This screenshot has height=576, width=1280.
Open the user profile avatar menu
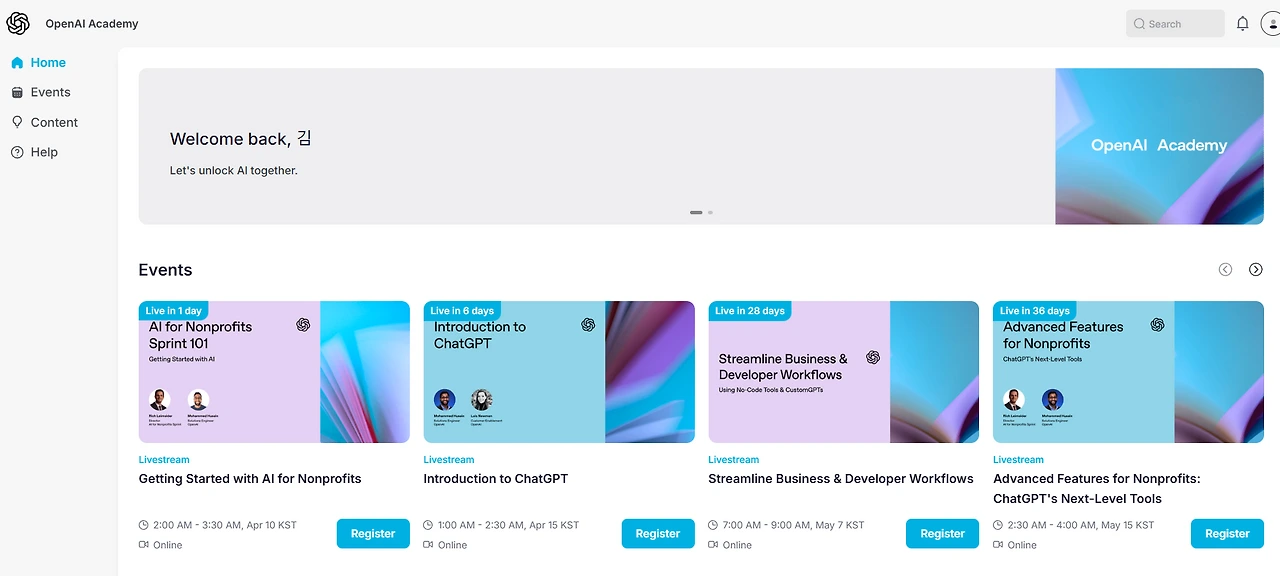pyautogui.click(x=1270, y=24)
